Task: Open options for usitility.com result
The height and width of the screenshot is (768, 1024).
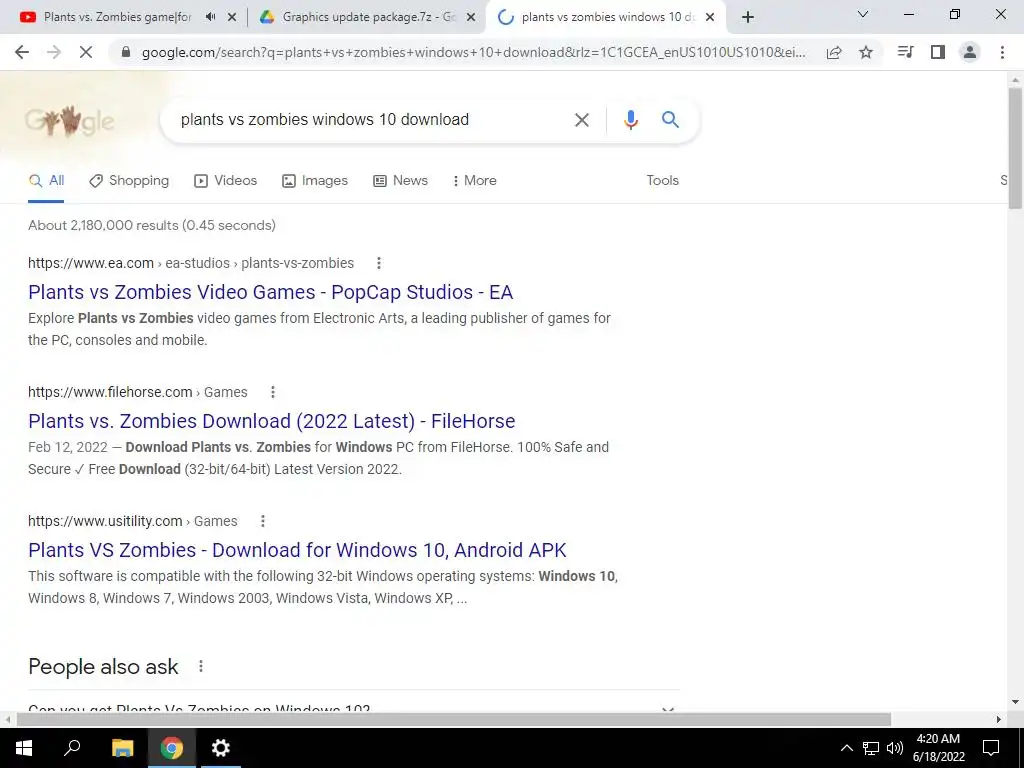Action: pyautogui.click(x=263, y=521)
